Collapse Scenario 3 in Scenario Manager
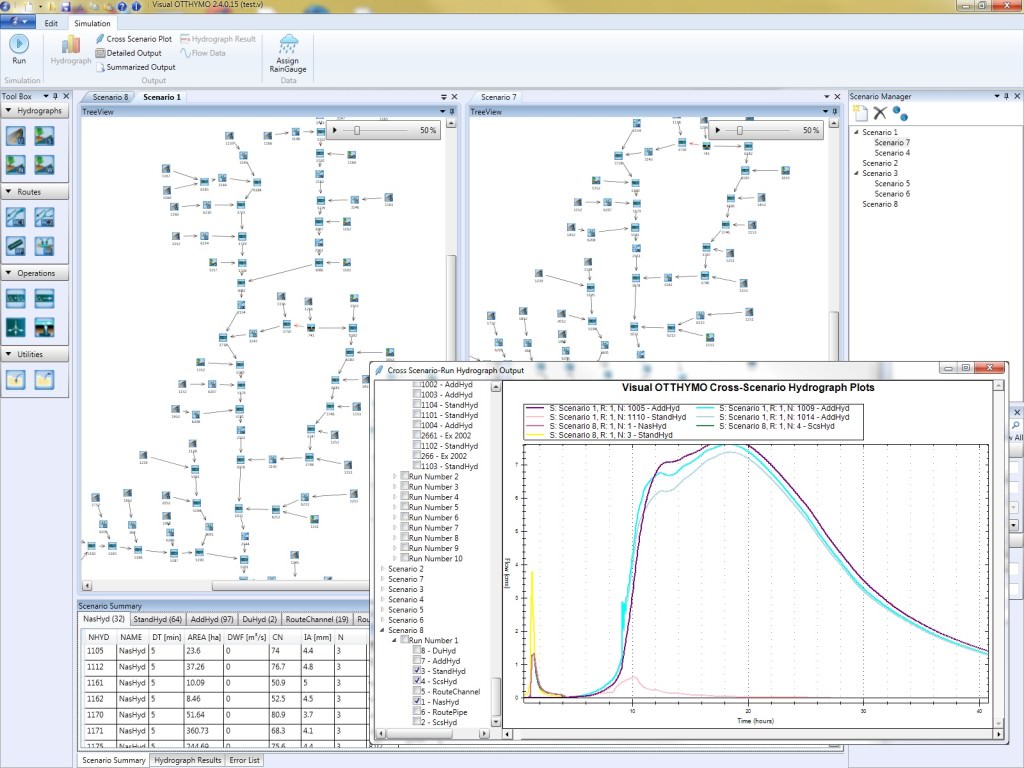This screenshot has width=1024, height=768. (x=856, y=173)
